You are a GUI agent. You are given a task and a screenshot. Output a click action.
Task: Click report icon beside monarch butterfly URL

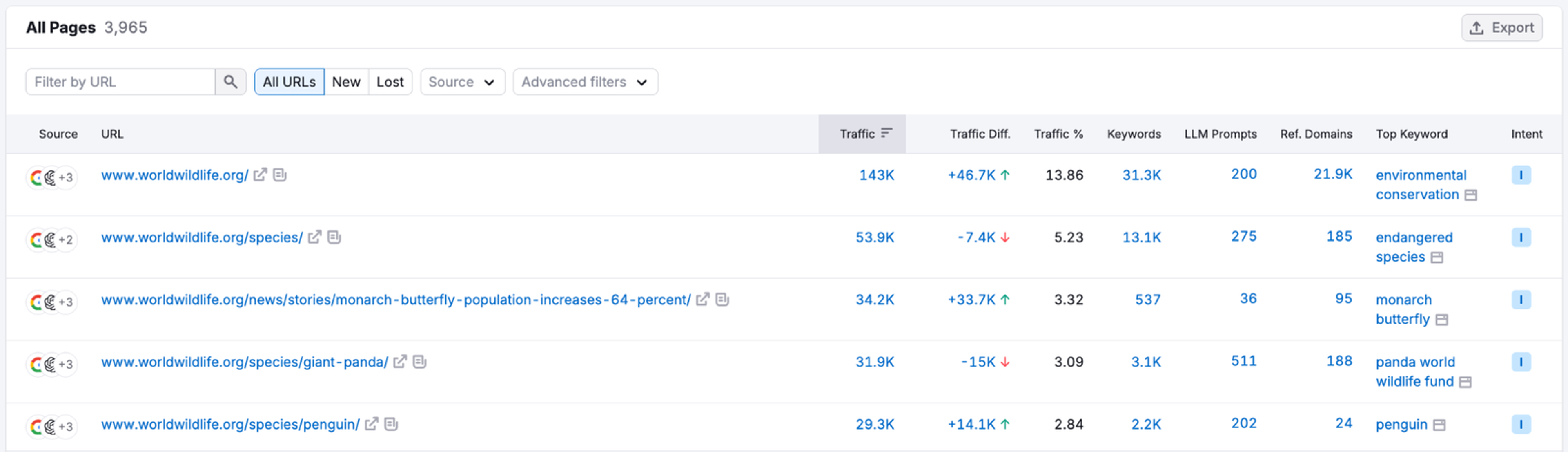click(x=722, y=299)
